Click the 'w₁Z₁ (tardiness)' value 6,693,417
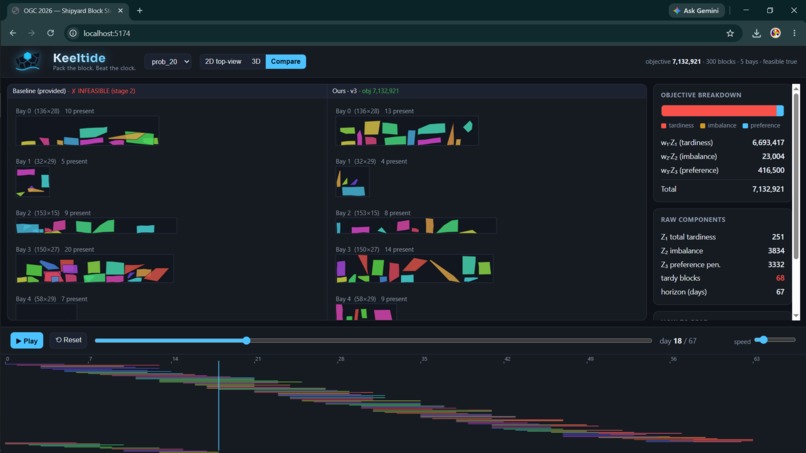This screenshot has width=806, height=453. (x=768, y=142)
